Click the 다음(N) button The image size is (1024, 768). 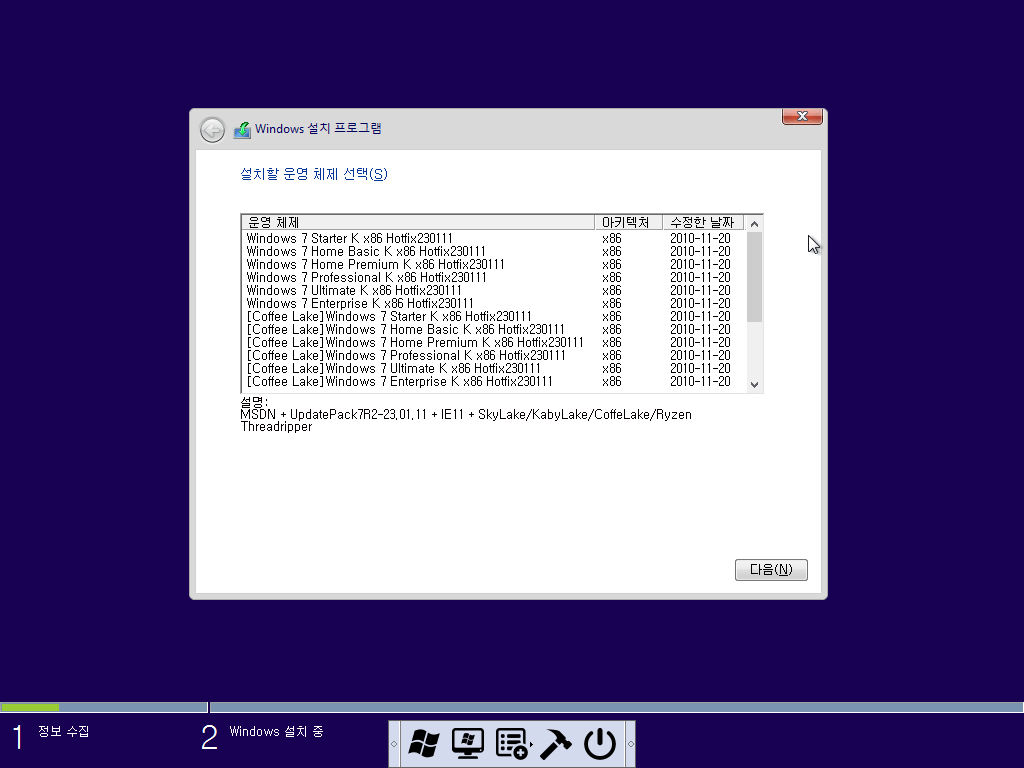coord(771,569)
